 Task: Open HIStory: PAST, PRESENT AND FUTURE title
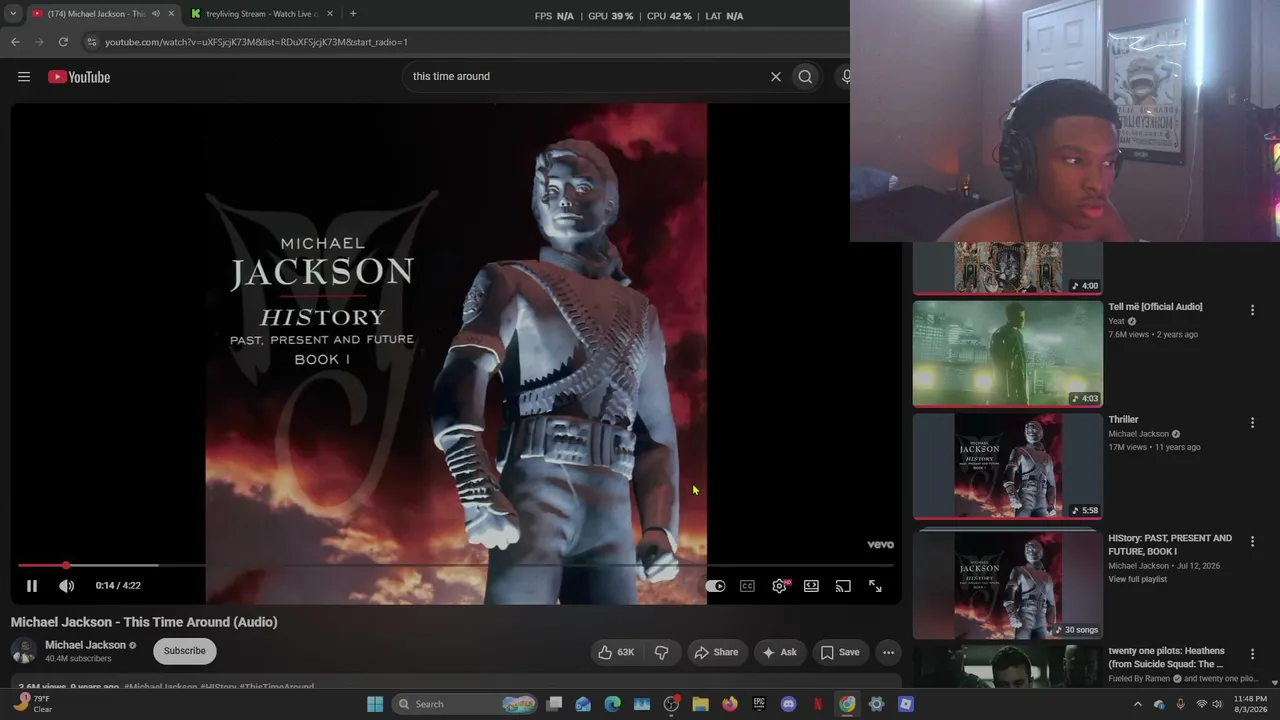click(1170, 545)
